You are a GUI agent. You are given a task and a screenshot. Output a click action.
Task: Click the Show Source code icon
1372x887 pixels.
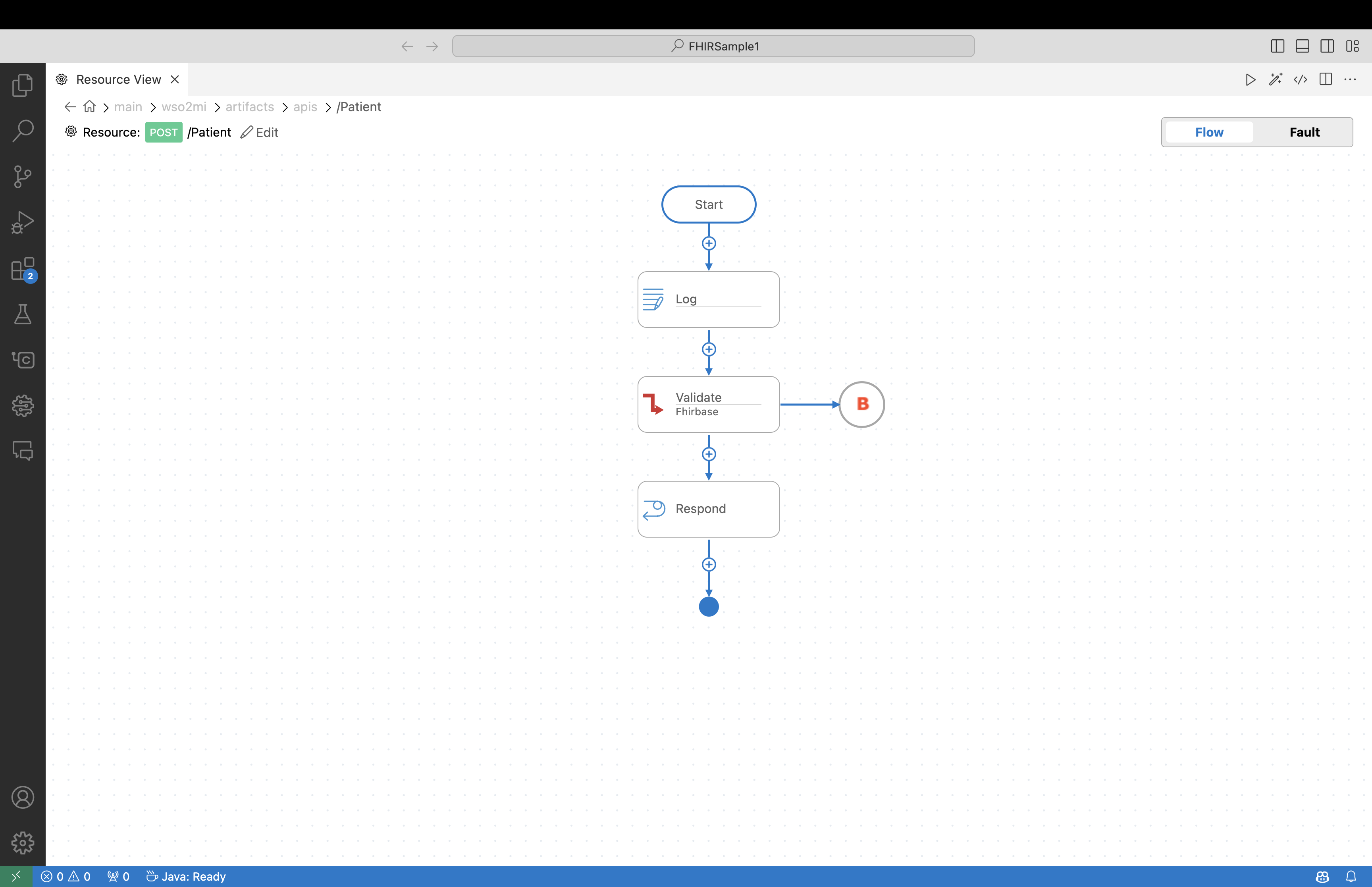click(x=1300, y=79)
